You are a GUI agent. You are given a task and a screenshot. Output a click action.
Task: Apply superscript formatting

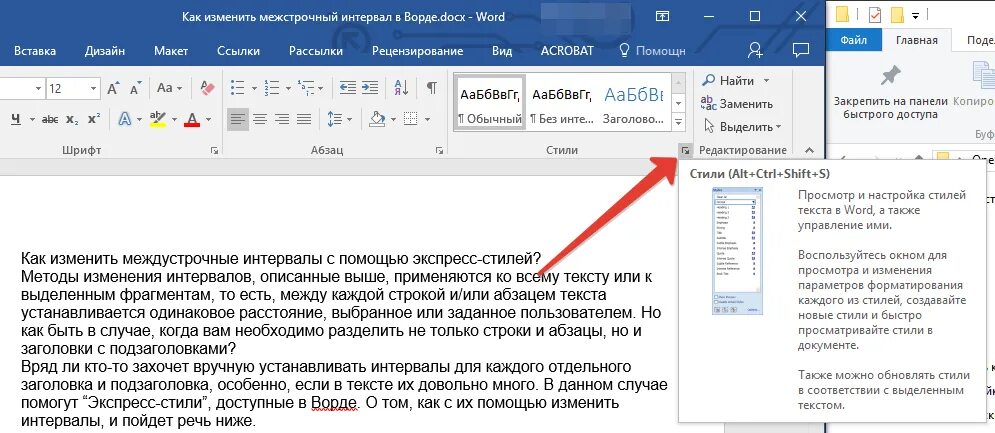(94, 119)
